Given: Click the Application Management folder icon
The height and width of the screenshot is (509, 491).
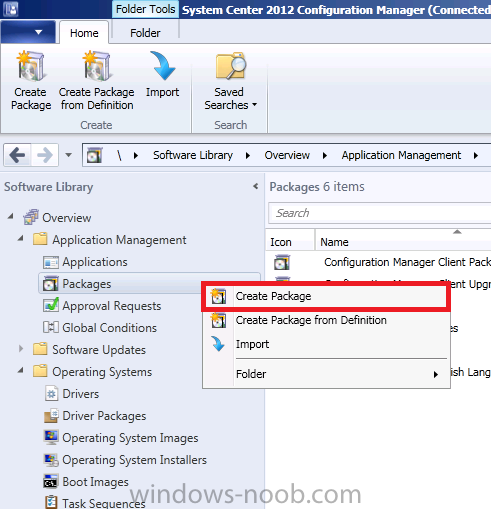Looking at the screenshot, I should 40,239.
